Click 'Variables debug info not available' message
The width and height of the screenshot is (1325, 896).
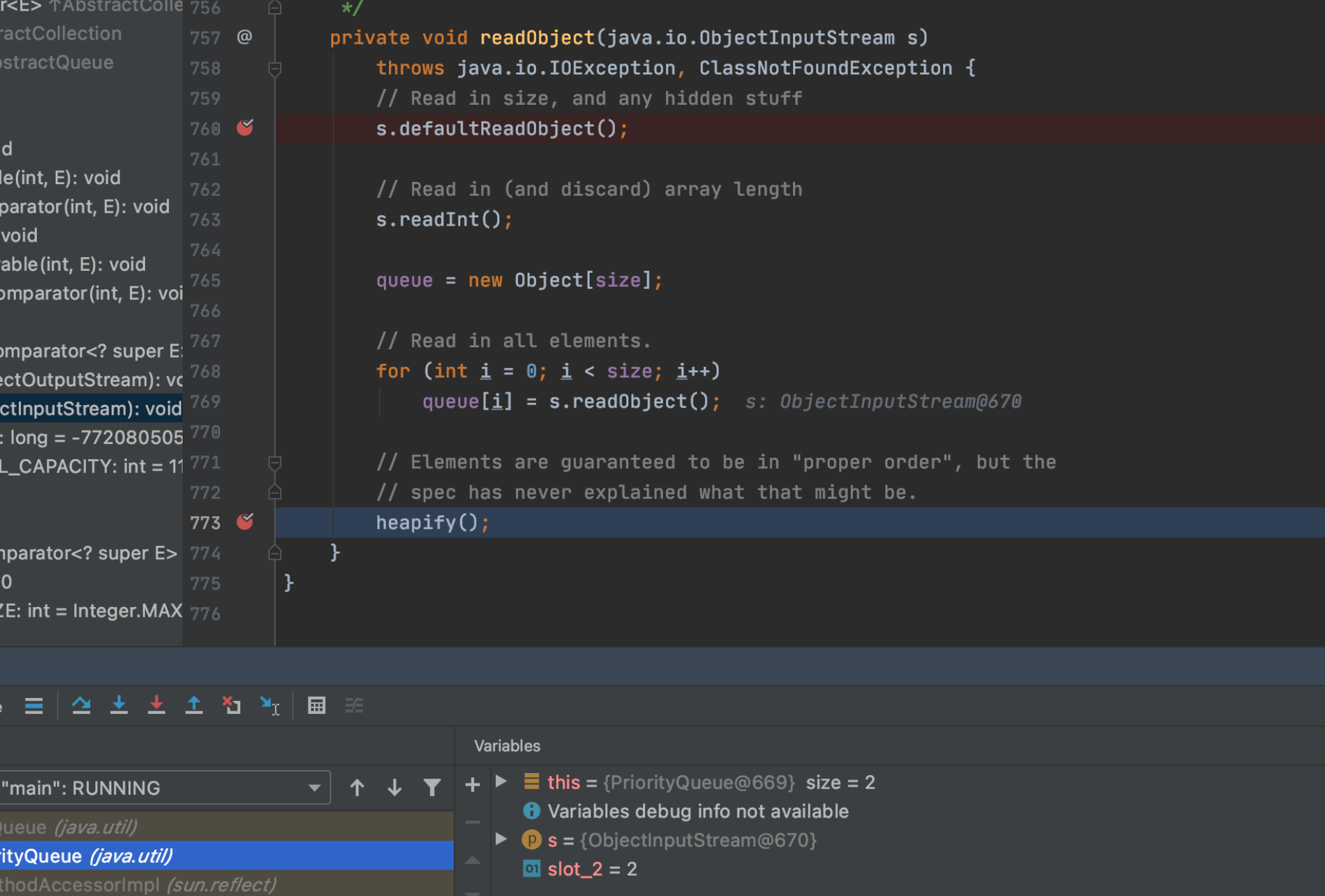click(698, 811)
